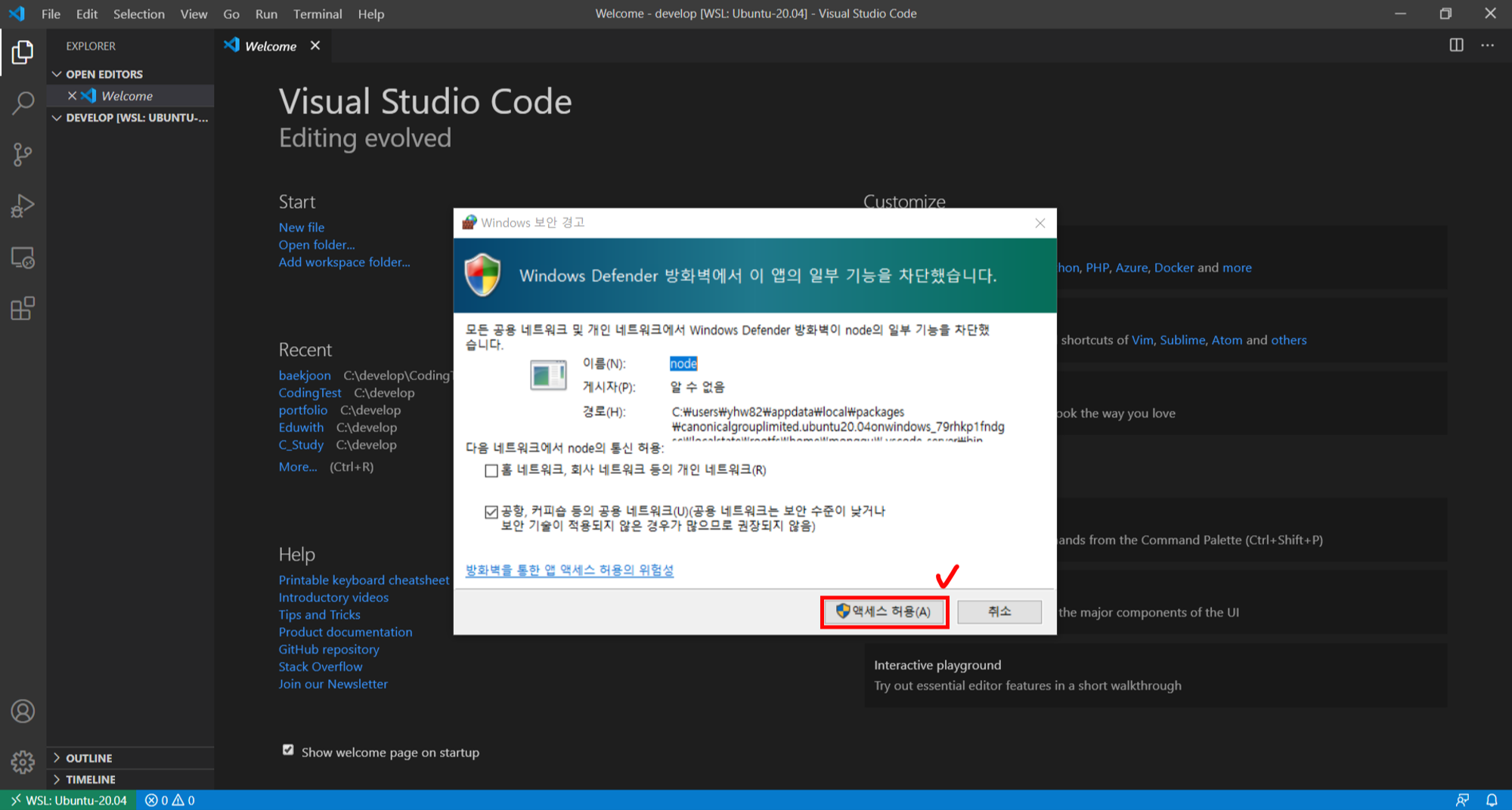
Task: Open the CodingTest recent folder
Action: point(310,393)
